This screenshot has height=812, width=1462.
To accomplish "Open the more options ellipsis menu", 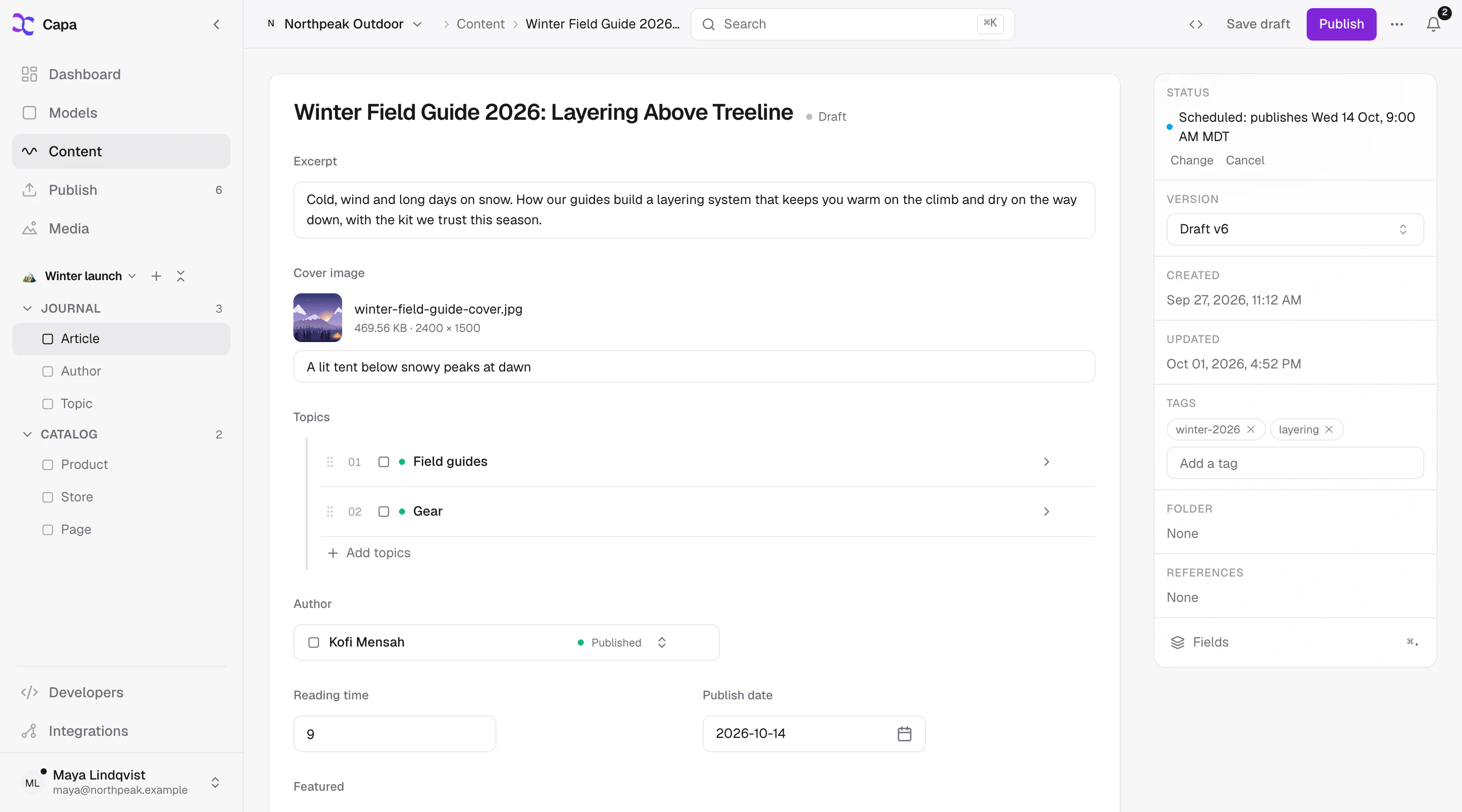I will (1397, 24).
